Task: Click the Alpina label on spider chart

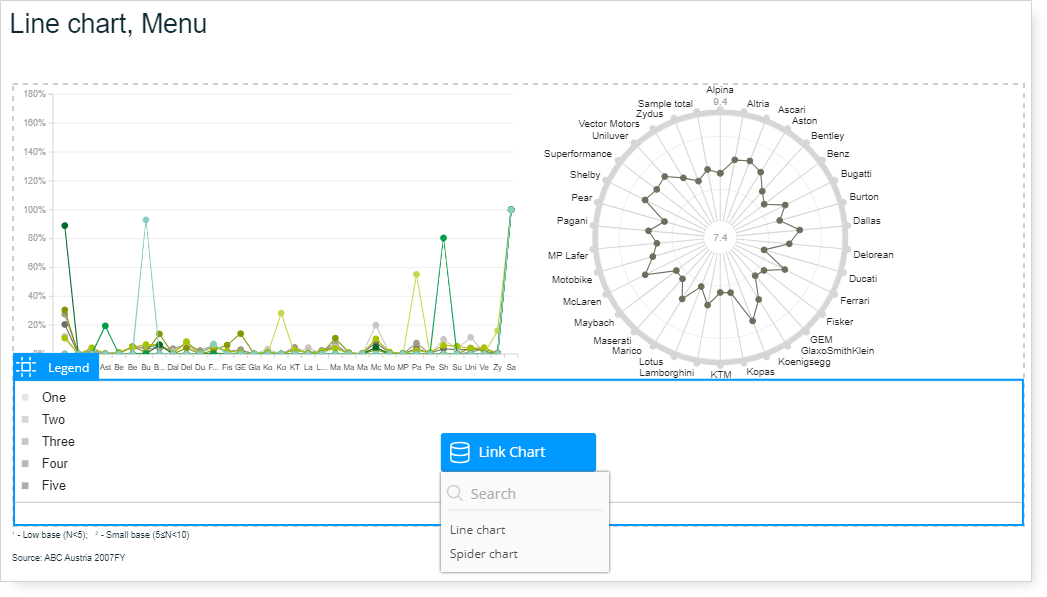Action: 720,89
